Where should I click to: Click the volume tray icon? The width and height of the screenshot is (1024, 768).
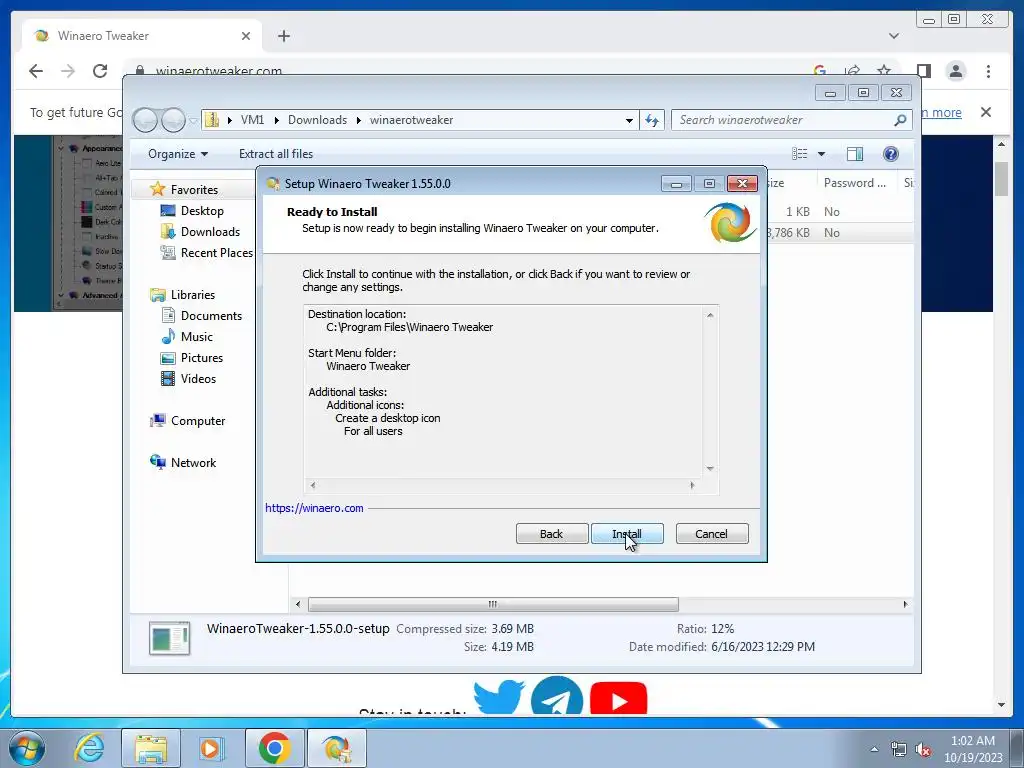tap(922, 749)
